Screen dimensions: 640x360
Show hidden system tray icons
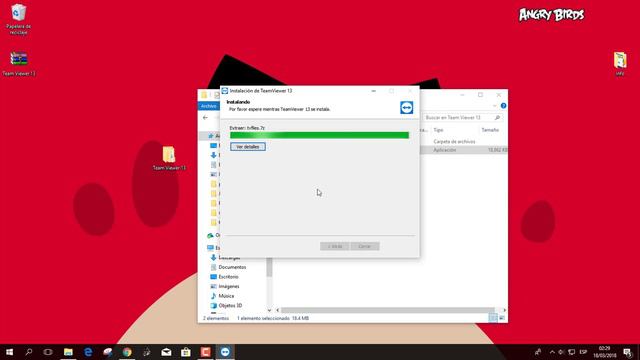pyautogui.click(x=552, y=352)
